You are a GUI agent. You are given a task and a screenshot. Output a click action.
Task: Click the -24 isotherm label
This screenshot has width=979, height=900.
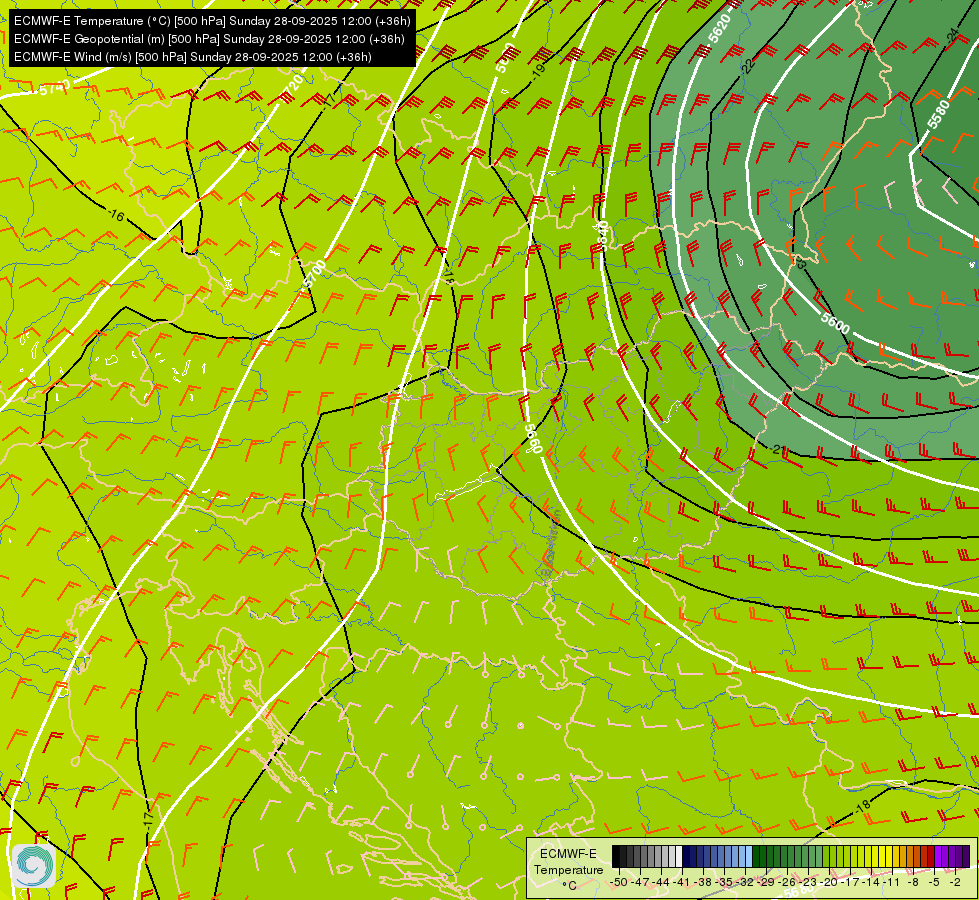coord(952,34)
